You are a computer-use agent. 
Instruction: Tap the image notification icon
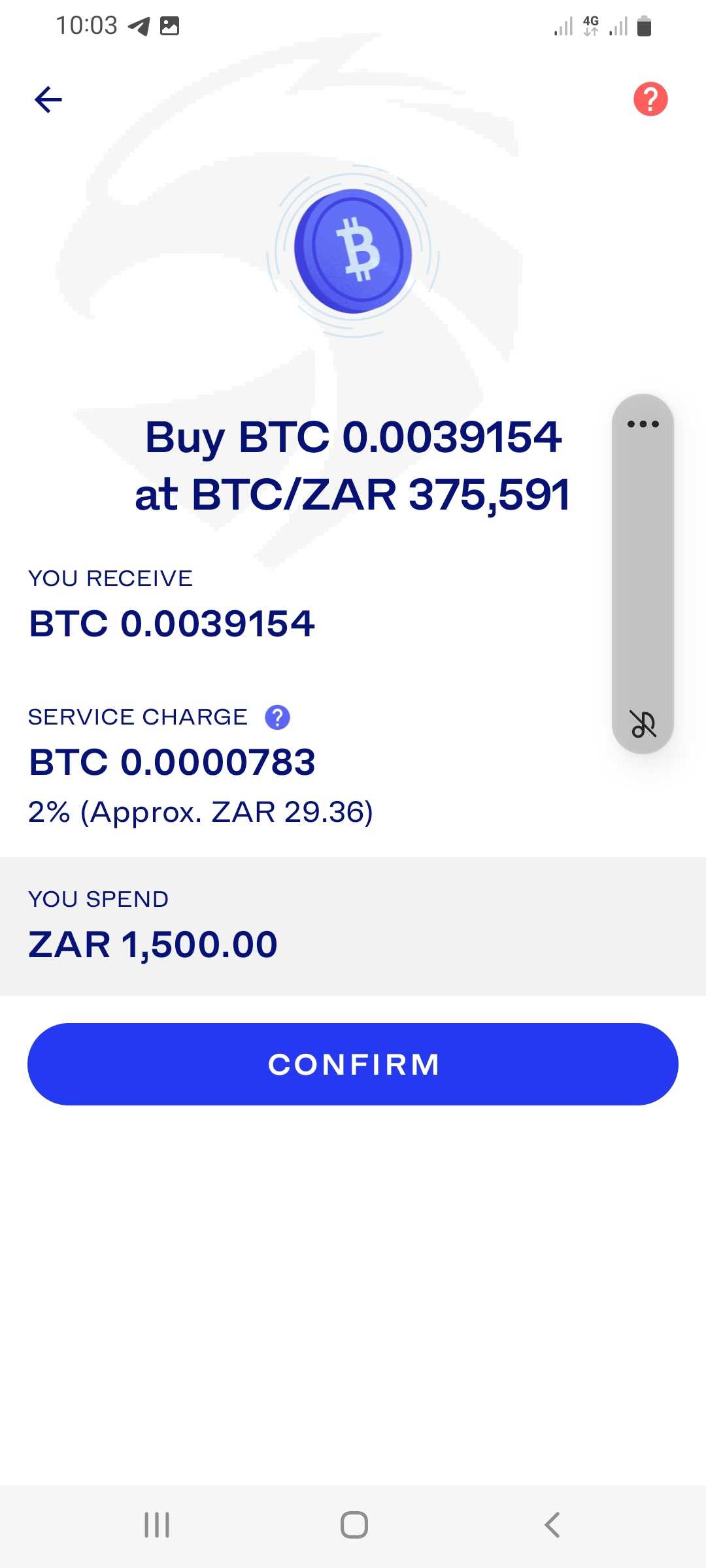[169, 26]
